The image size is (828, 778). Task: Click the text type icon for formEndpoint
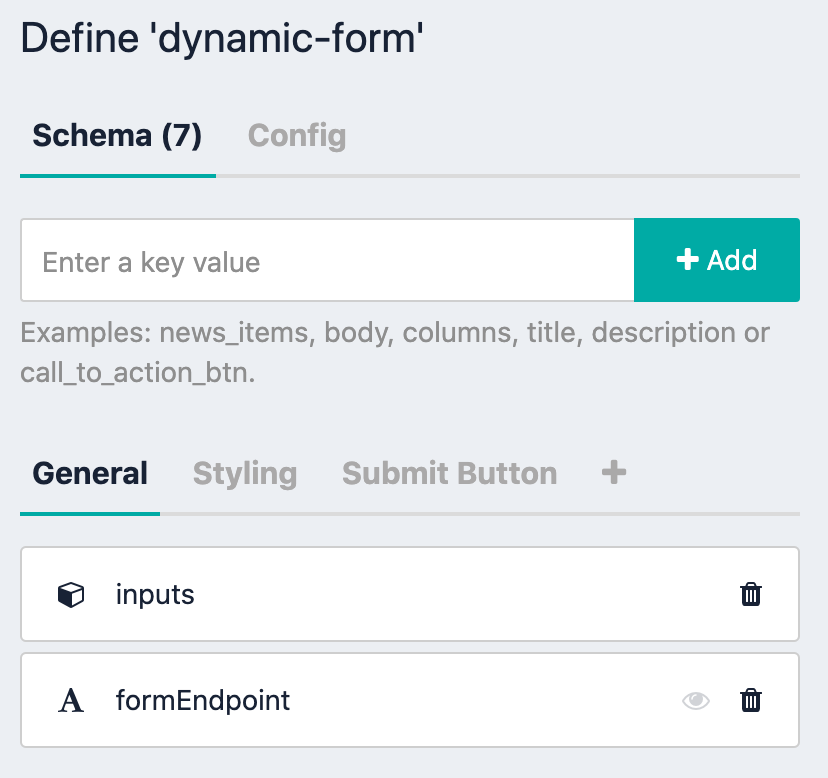(x=71, y=701)
